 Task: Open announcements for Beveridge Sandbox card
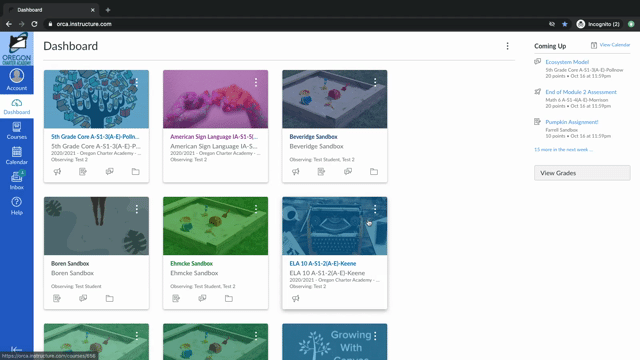coord(296,172)
